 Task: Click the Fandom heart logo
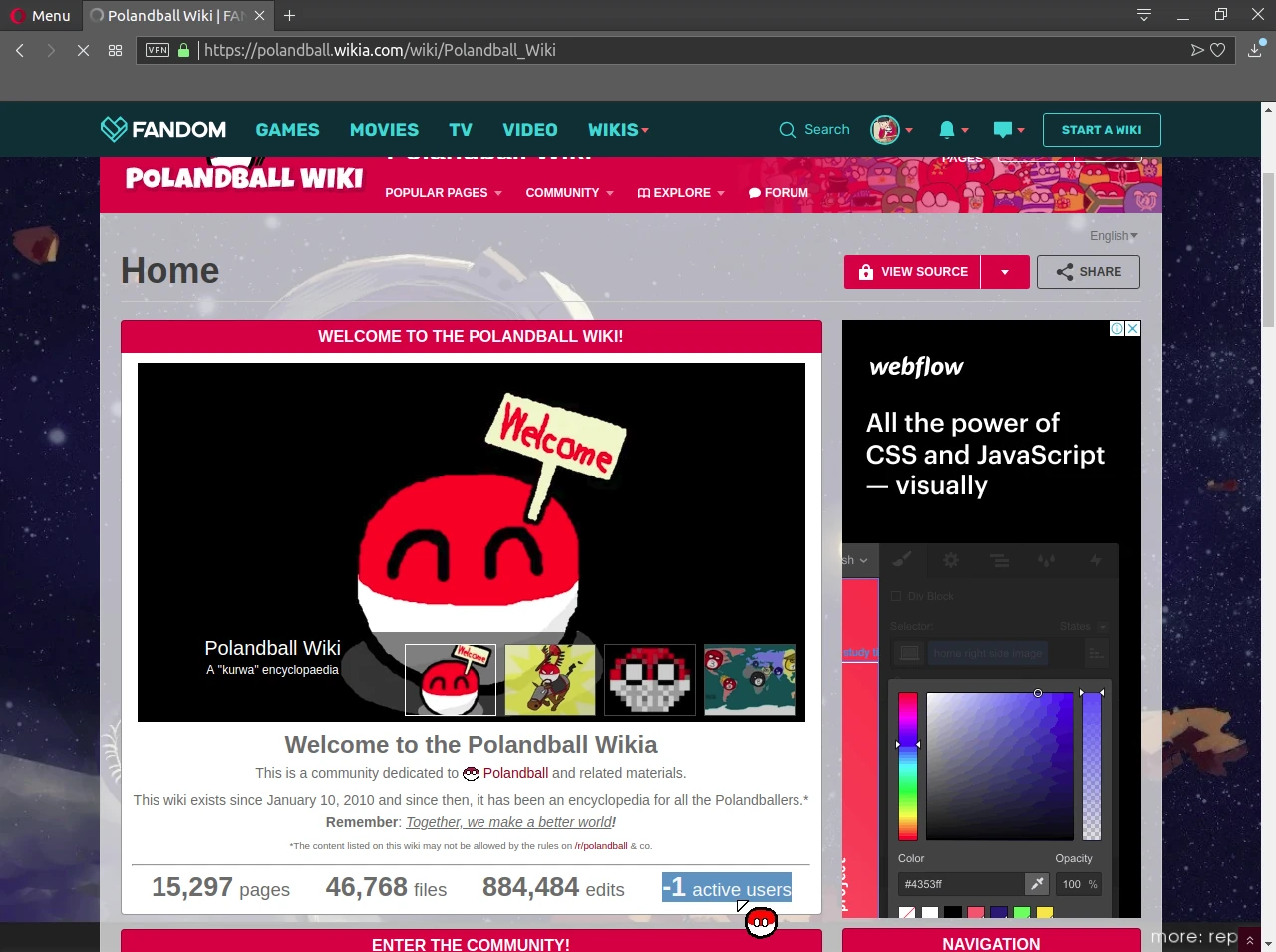pos(113,129)
